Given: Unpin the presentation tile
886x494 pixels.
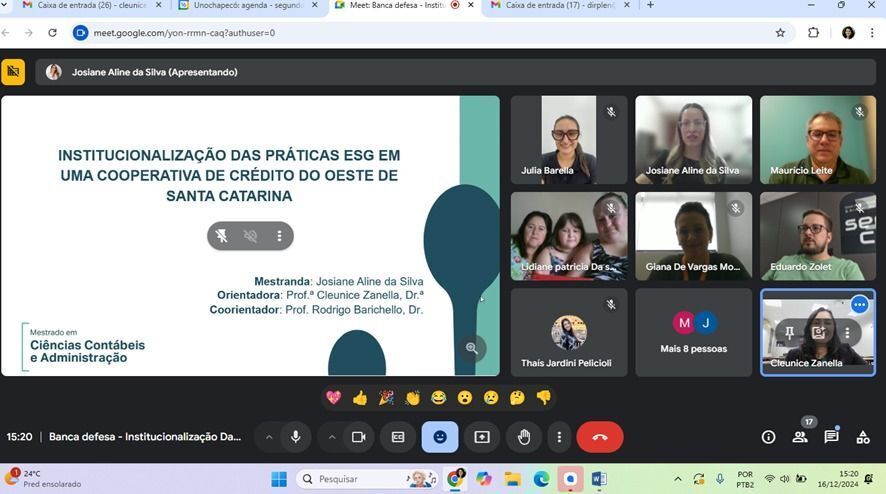Looking at the screenshot, I should point(222,236).
